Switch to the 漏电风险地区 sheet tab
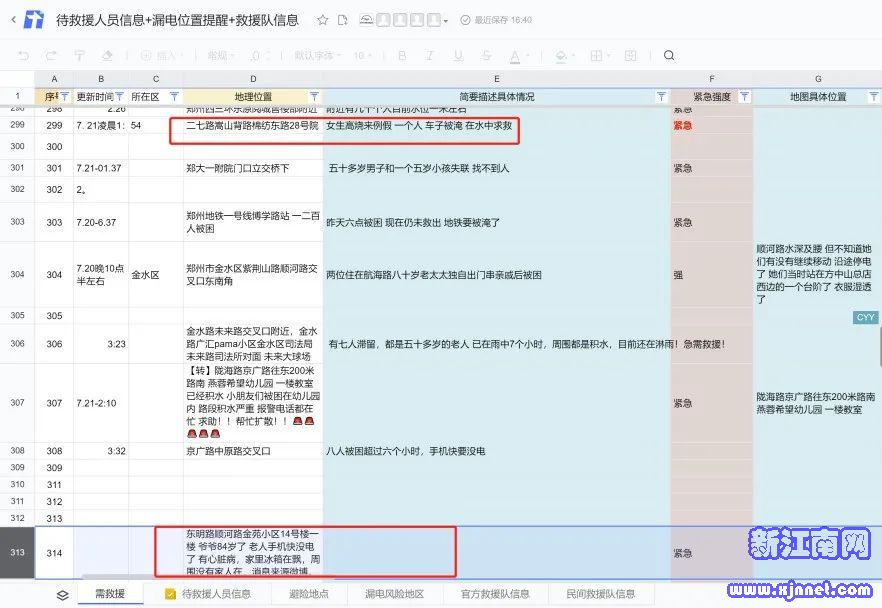 [x=394, y=594]
